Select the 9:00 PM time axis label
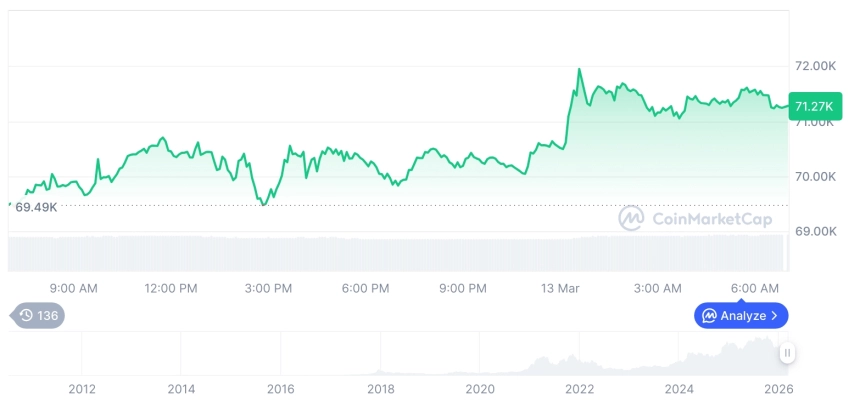The width and height of the screenshot is (860, 401). click(461, 288)
